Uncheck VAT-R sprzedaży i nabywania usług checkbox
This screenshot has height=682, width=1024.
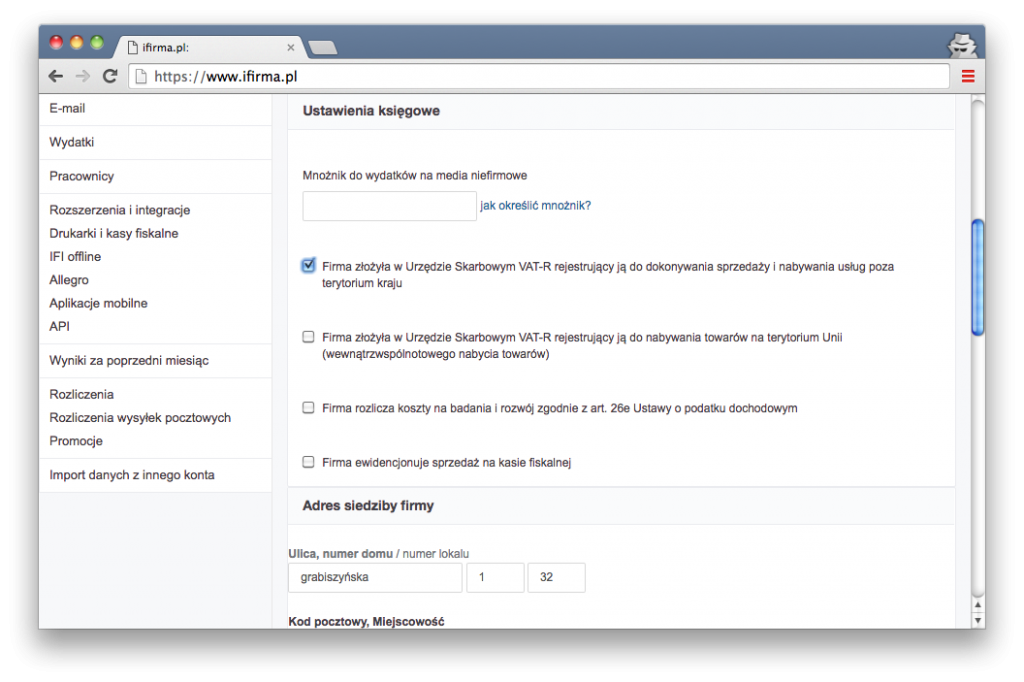(x=308, y=265)
